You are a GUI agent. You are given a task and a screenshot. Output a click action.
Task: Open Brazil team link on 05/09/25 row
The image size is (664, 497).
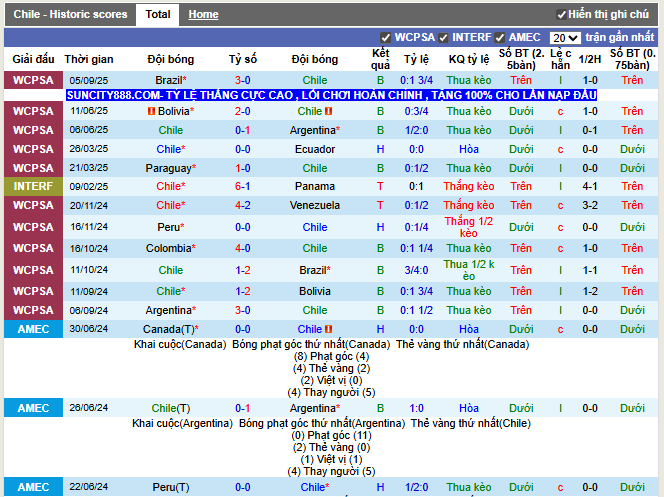click(171, 80)
